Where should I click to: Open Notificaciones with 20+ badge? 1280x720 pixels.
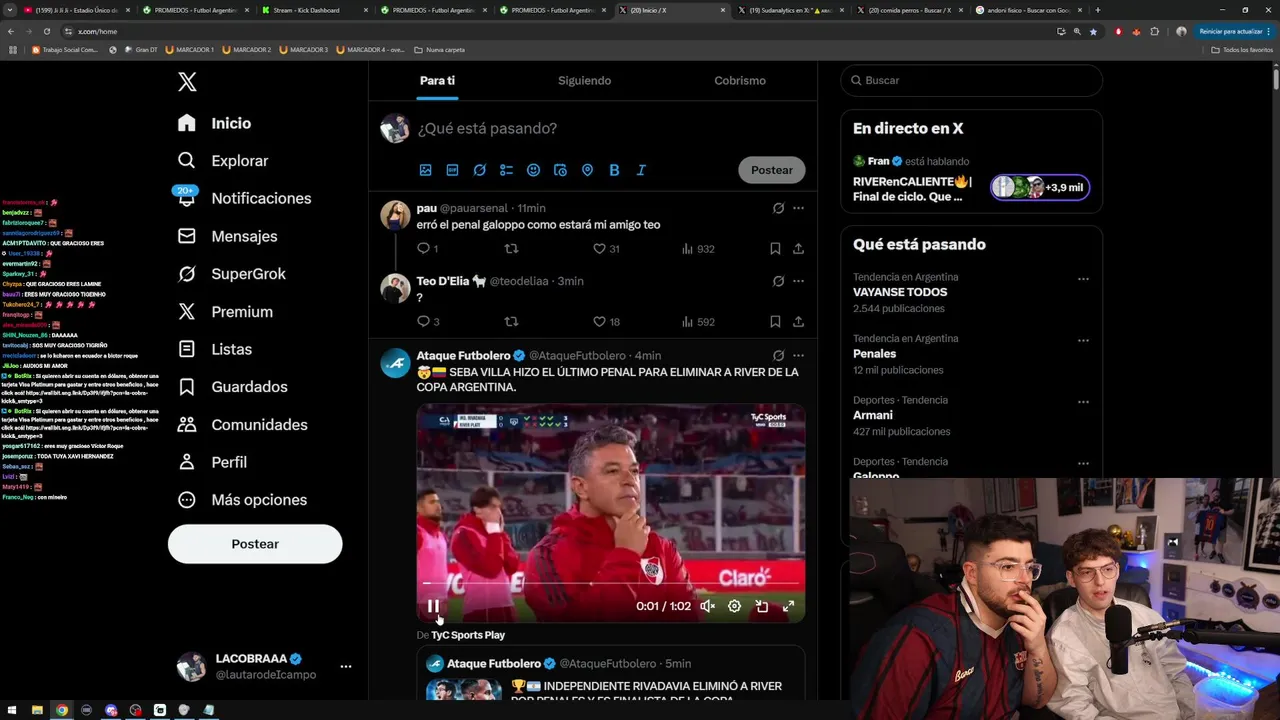(x=244, y=198)
